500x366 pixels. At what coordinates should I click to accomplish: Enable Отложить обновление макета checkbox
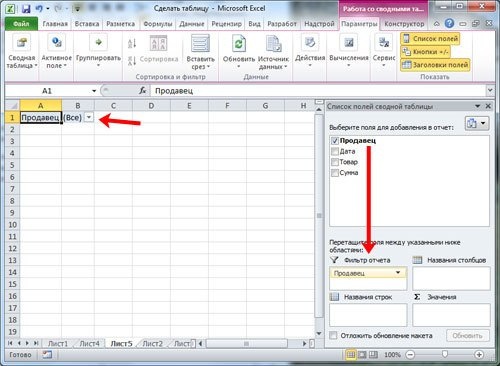333,336
